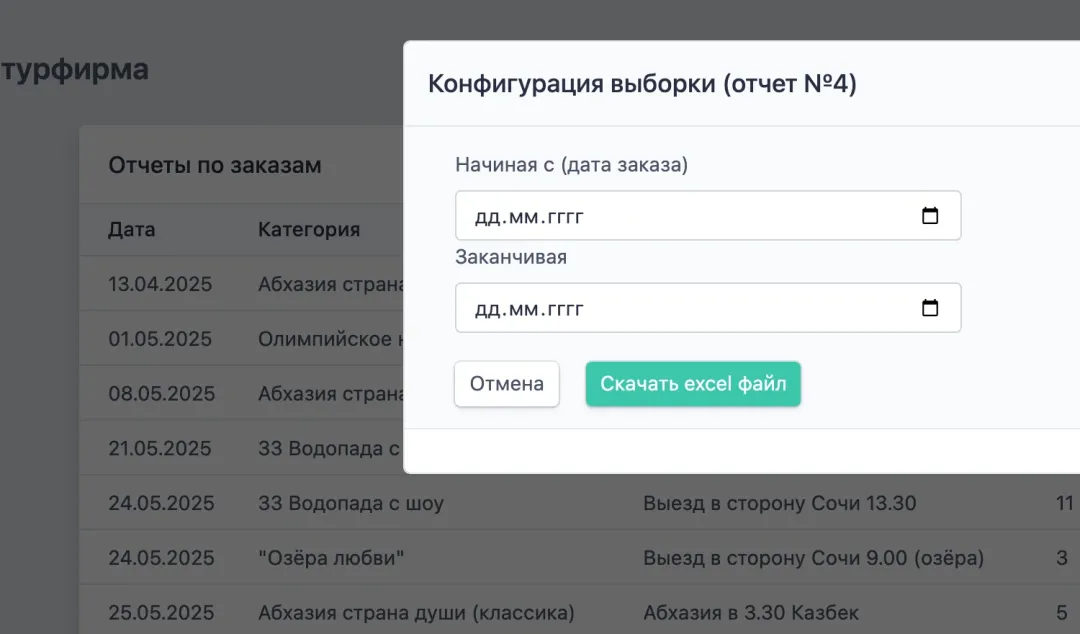Click 'Олимпийское' category cell in the 01.05.2025 row

click(x=330, y=339)
